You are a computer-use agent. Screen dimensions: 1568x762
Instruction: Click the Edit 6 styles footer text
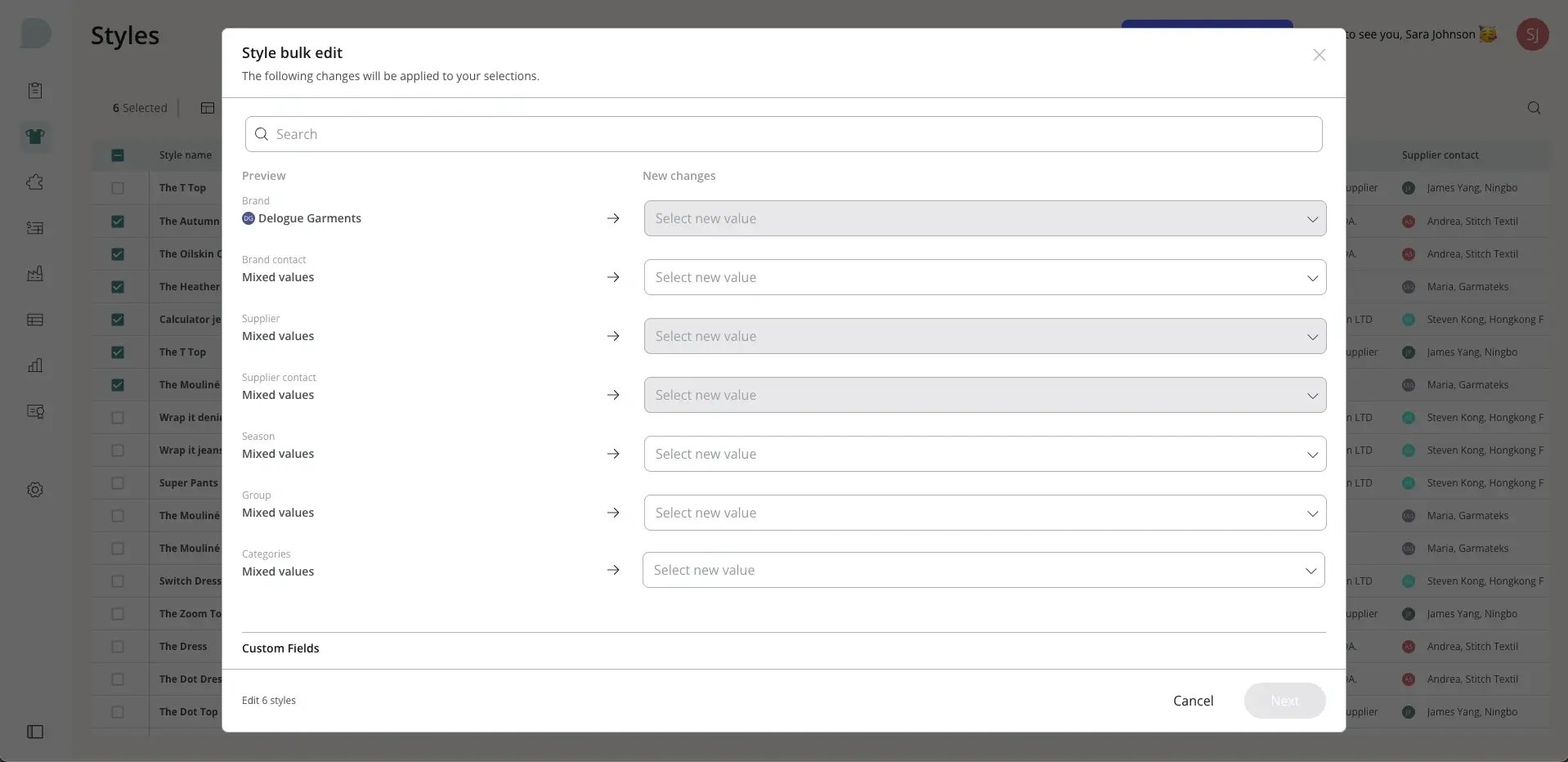[x=269, y=701]
